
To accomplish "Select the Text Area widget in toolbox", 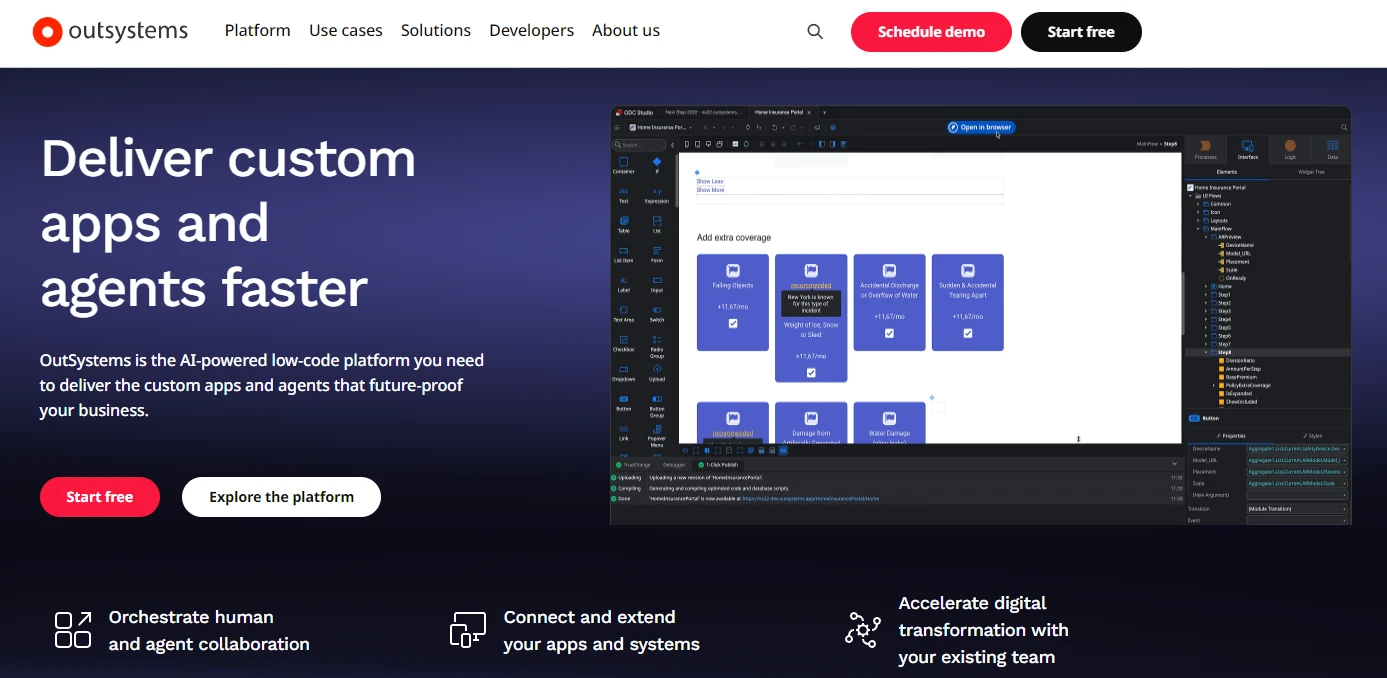I will pos(624,314).
